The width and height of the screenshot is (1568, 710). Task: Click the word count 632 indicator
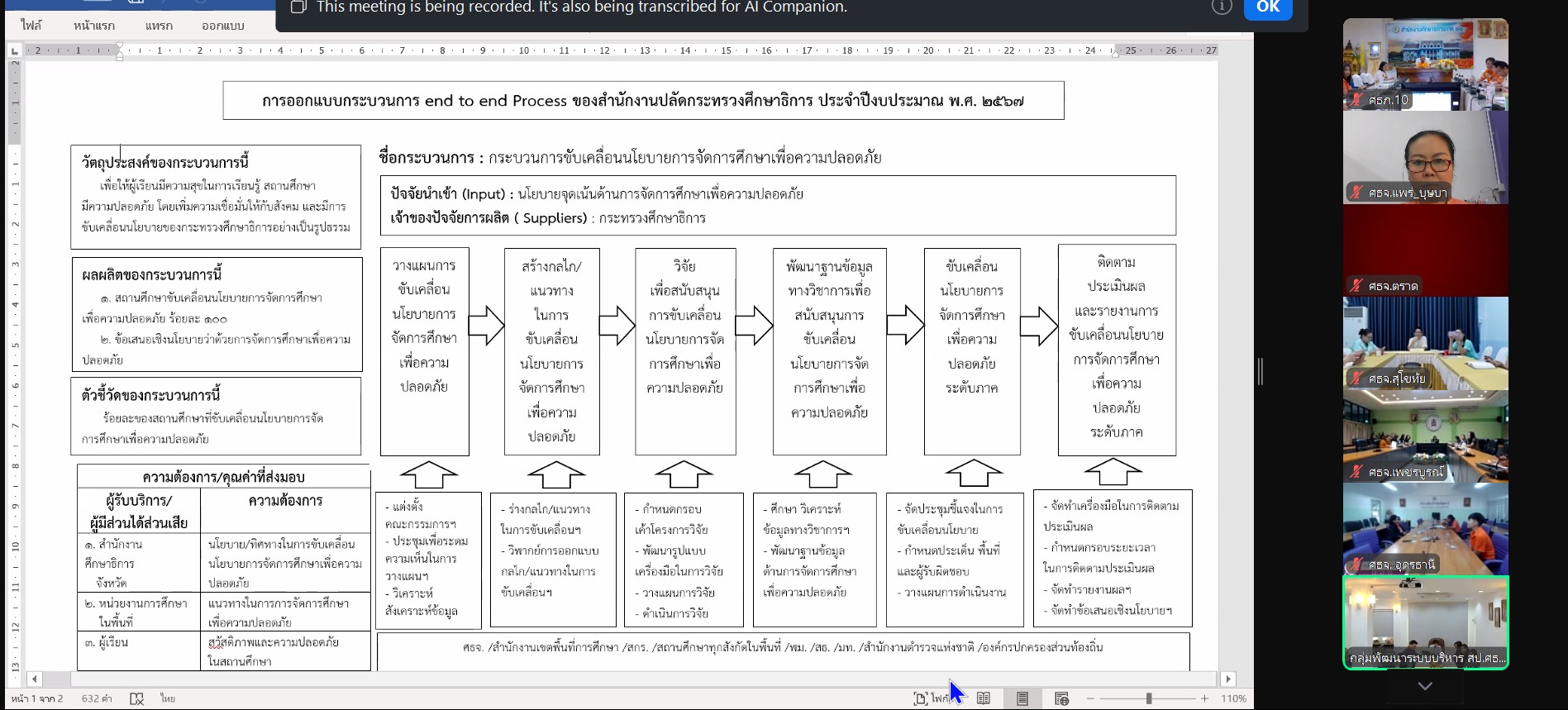(97, 698)
